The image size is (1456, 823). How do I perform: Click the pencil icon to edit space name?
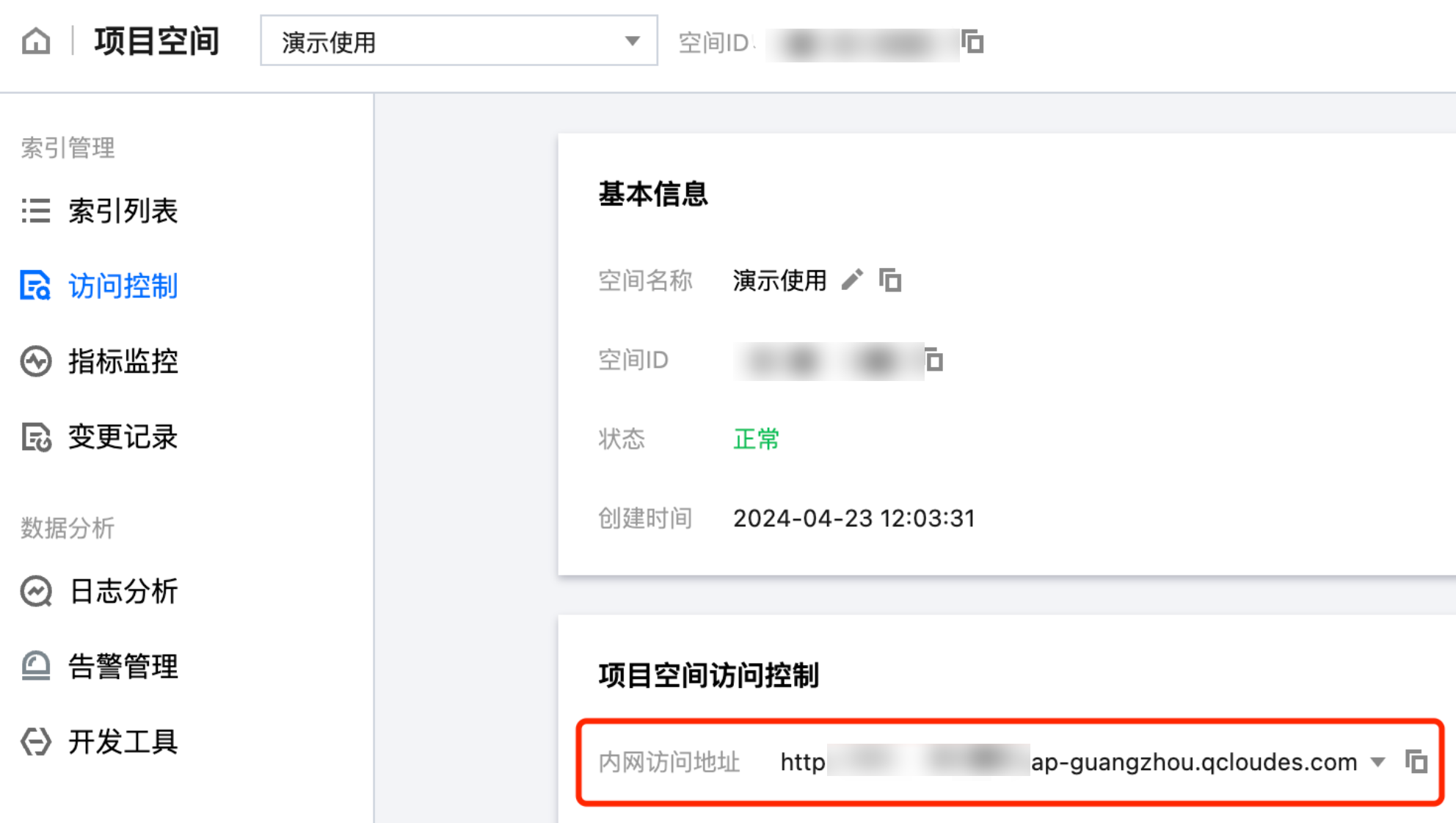coord(852,280)
